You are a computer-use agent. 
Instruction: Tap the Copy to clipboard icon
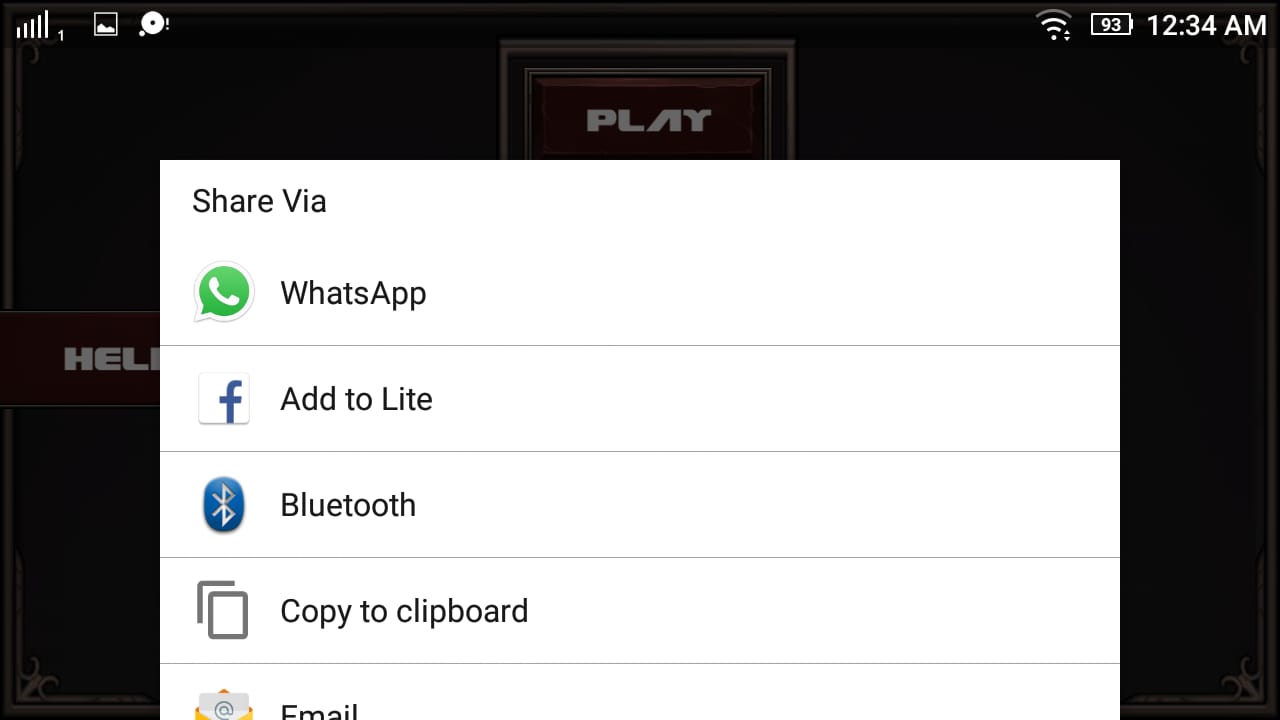click(x=222, y=610)
